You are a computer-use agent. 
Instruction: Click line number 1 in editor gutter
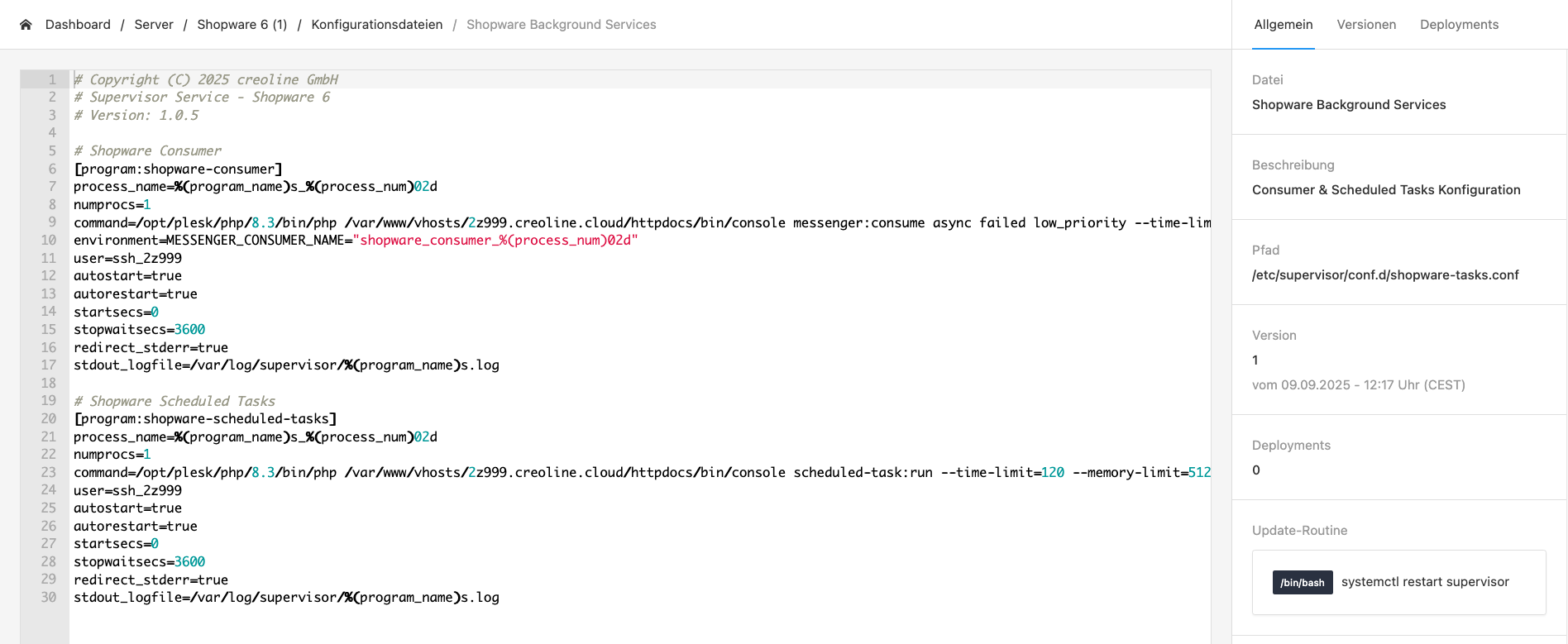point(52,79)
